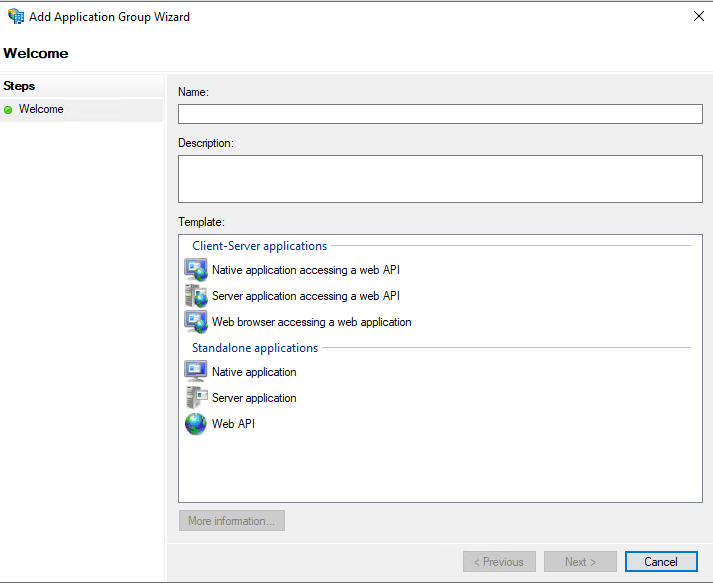The width and height of the screenshot is (713, 584).
Task: Click the Web API globe icon
Action: tap(196, 423)
